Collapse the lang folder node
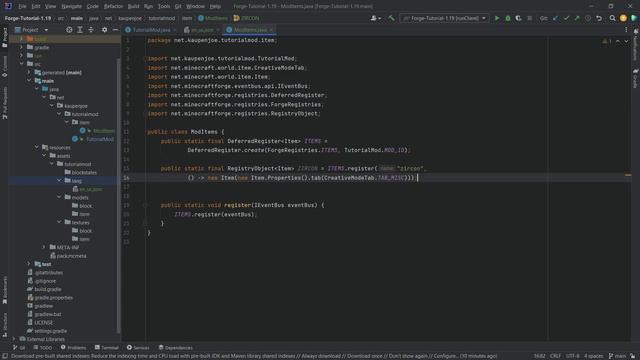The width and height of the screenshot is (640, 360). tap(59, 180)
